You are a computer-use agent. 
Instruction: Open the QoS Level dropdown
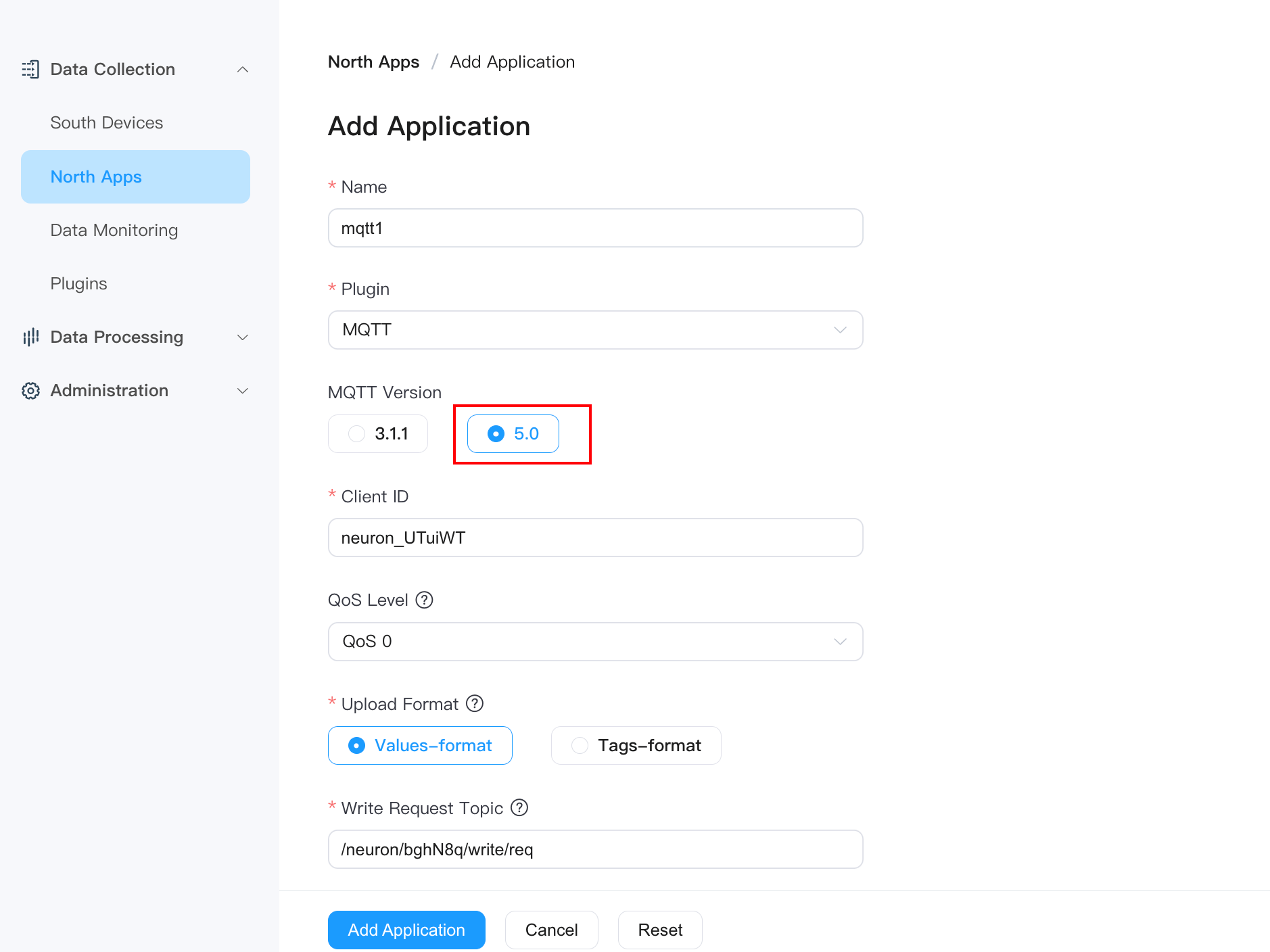coord(595,642)
